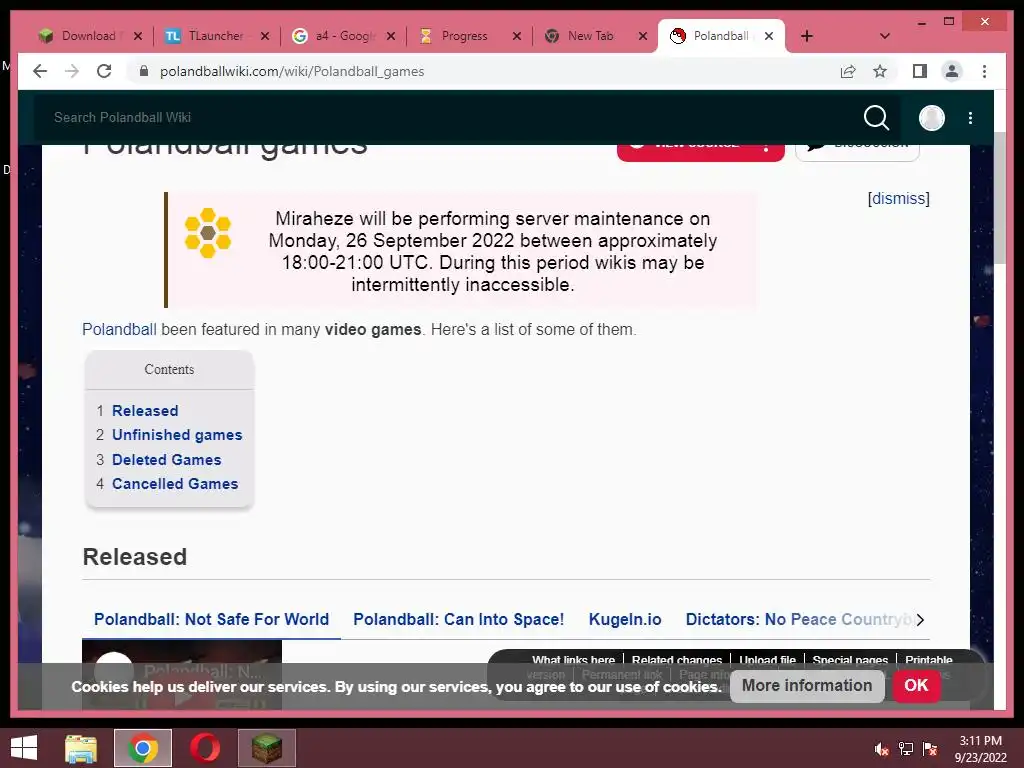Jump to Unfinished games in contents
This screenshot has width=1024, height=768.
(177, 435)
